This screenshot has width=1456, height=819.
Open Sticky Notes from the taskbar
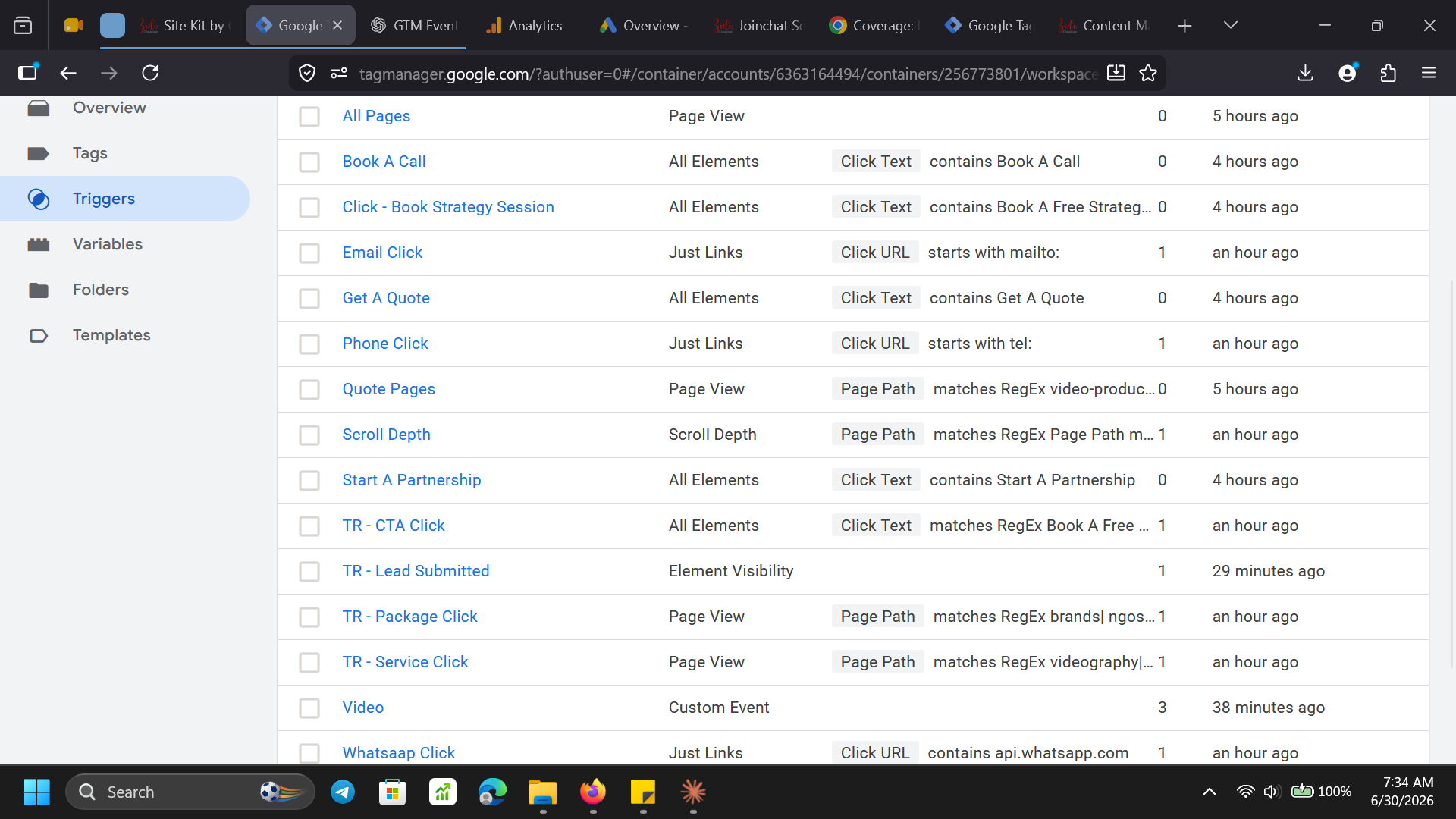point(643,792)
